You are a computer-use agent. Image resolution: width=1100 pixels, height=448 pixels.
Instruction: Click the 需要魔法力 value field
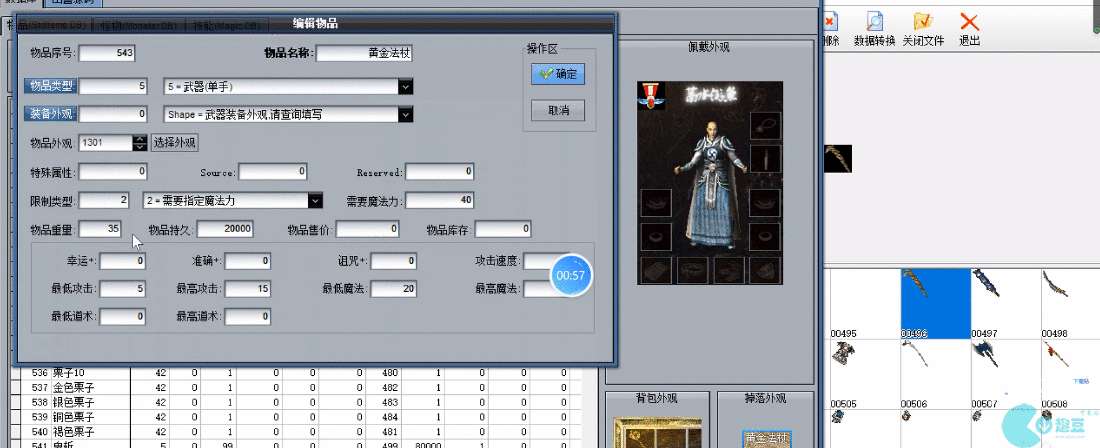click(439, 201)
